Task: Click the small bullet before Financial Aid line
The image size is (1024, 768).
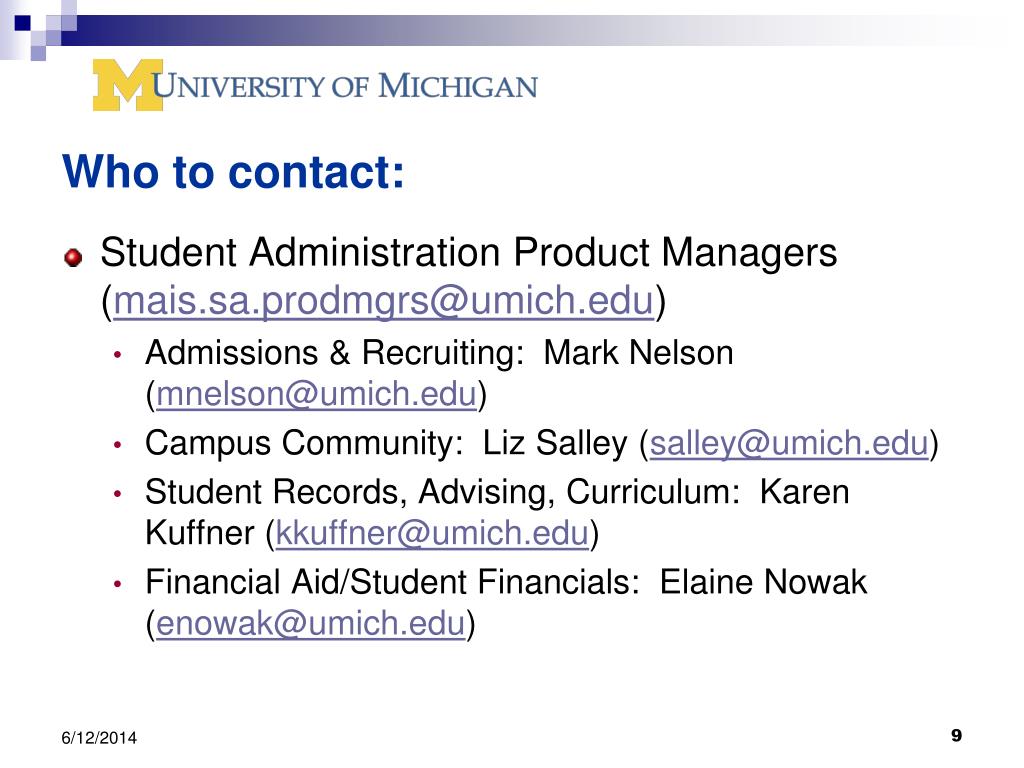Action: [x=118, y=583]
